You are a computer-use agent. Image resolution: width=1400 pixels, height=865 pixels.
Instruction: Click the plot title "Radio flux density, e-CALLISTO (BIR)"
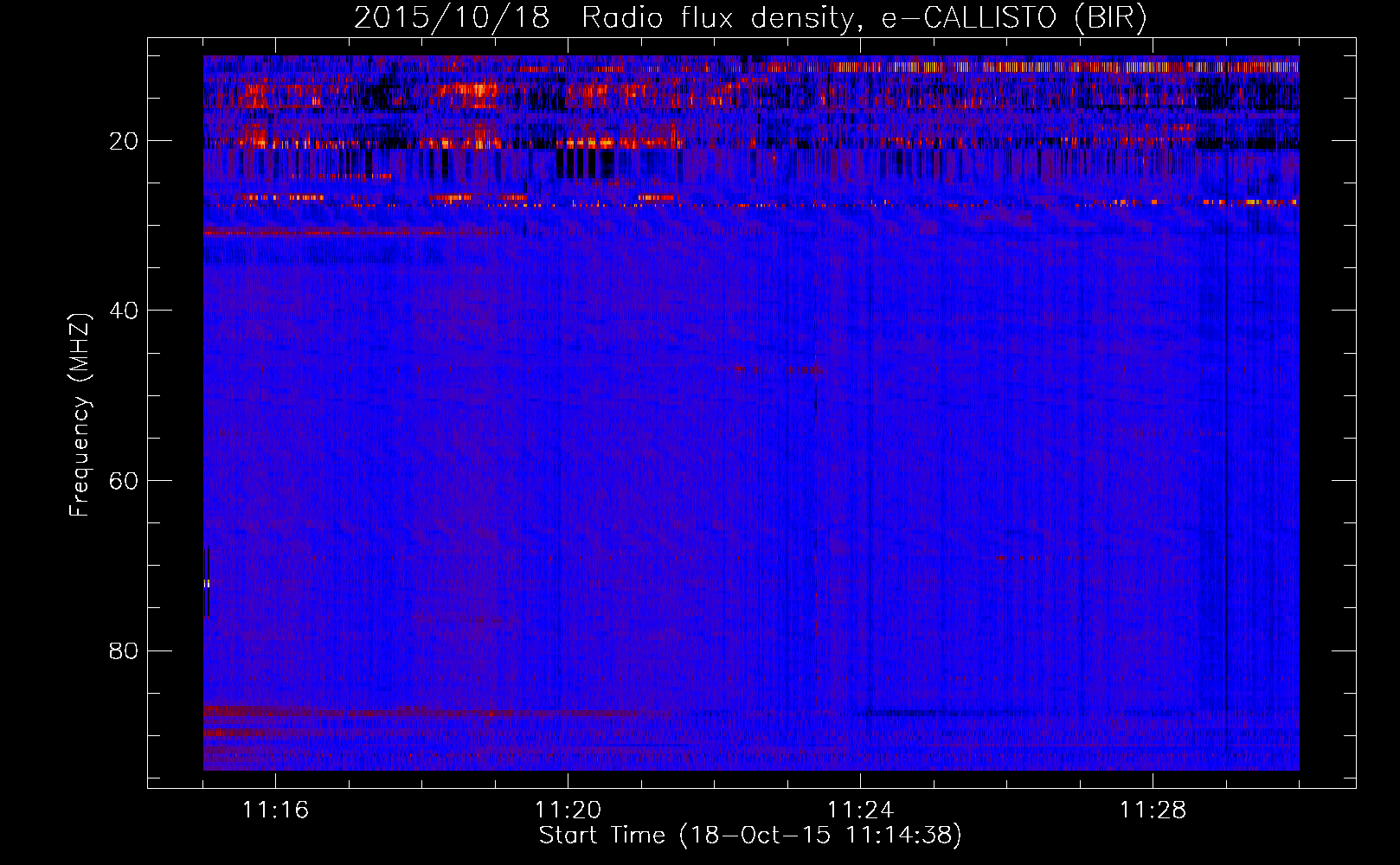(x=864, y=18)
